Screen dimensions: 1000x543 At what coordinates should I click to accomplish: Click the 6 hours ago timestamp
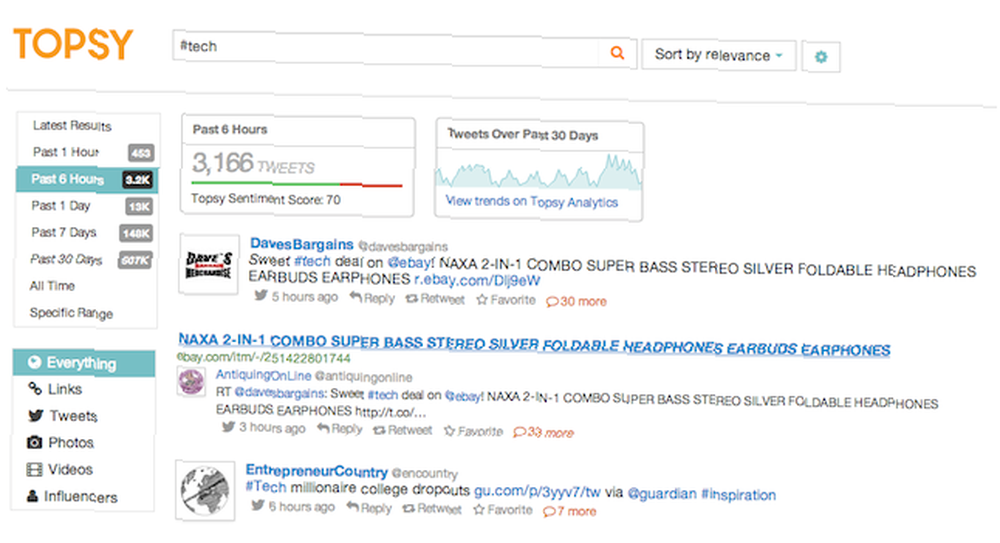tap(302, 507)
